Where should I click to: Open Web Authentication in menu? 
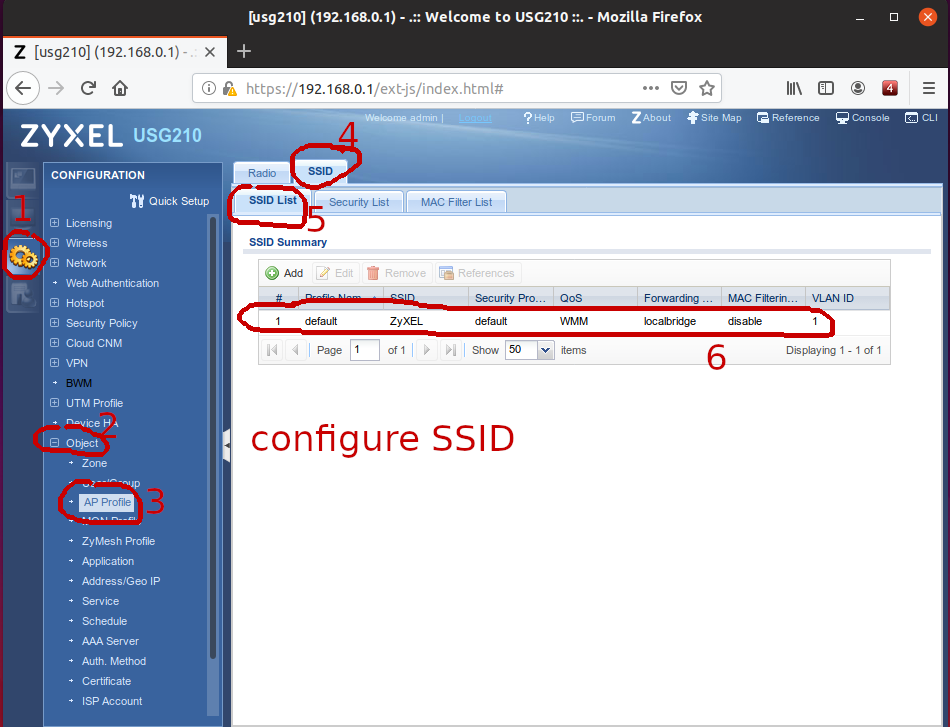(x=112, y=283)
